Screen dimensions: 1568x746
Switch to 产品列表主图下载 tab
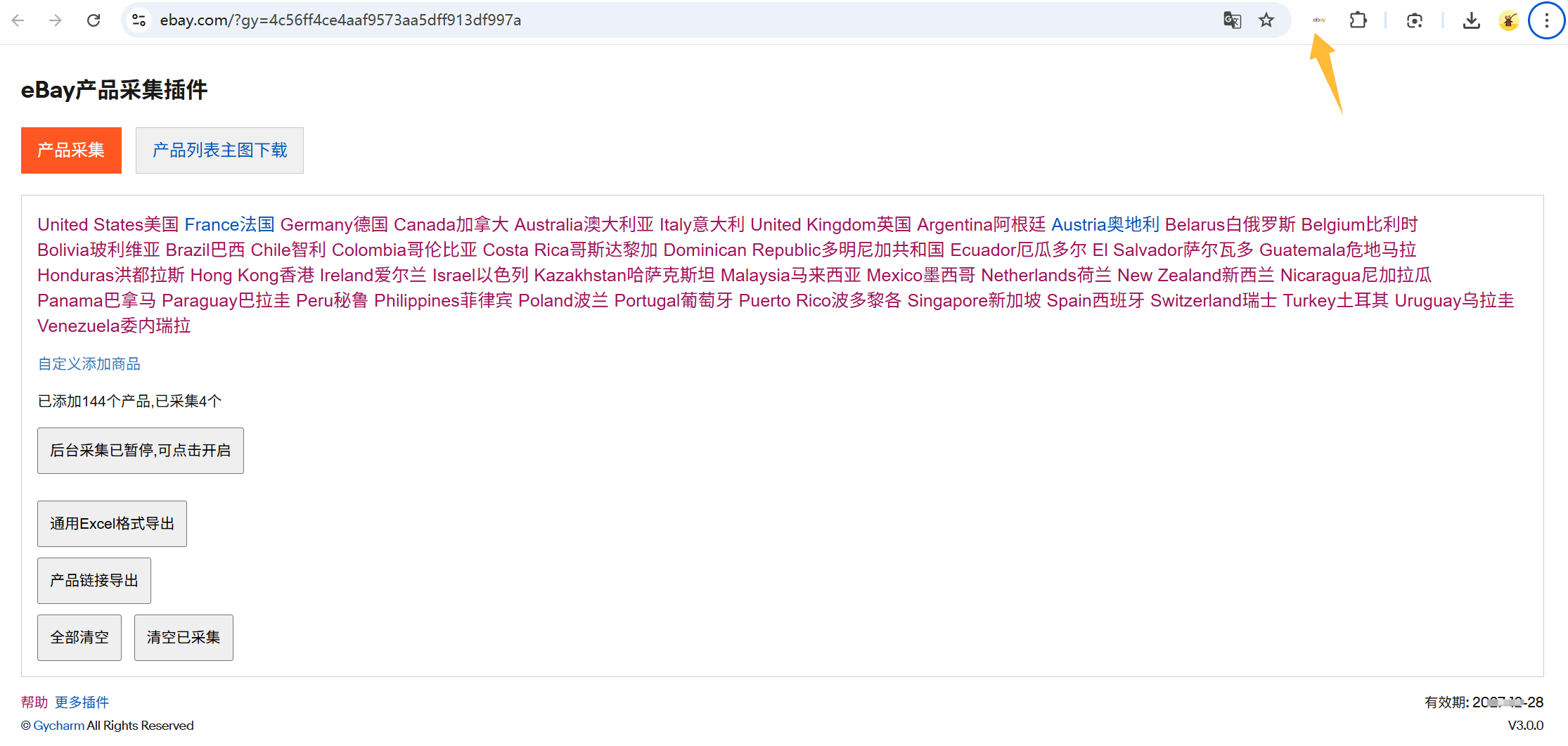tap(219, 150)
